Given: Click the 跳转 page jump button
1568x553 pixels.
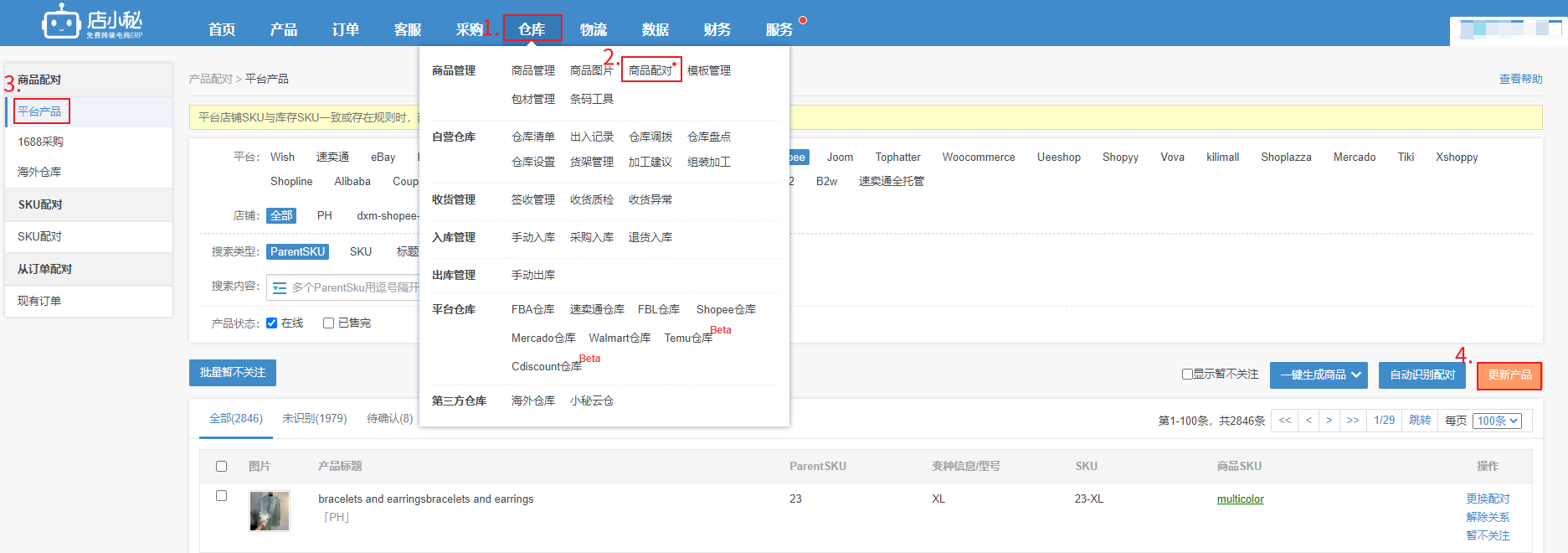Looking at the screenshot, I should (x=1420, y=421).
